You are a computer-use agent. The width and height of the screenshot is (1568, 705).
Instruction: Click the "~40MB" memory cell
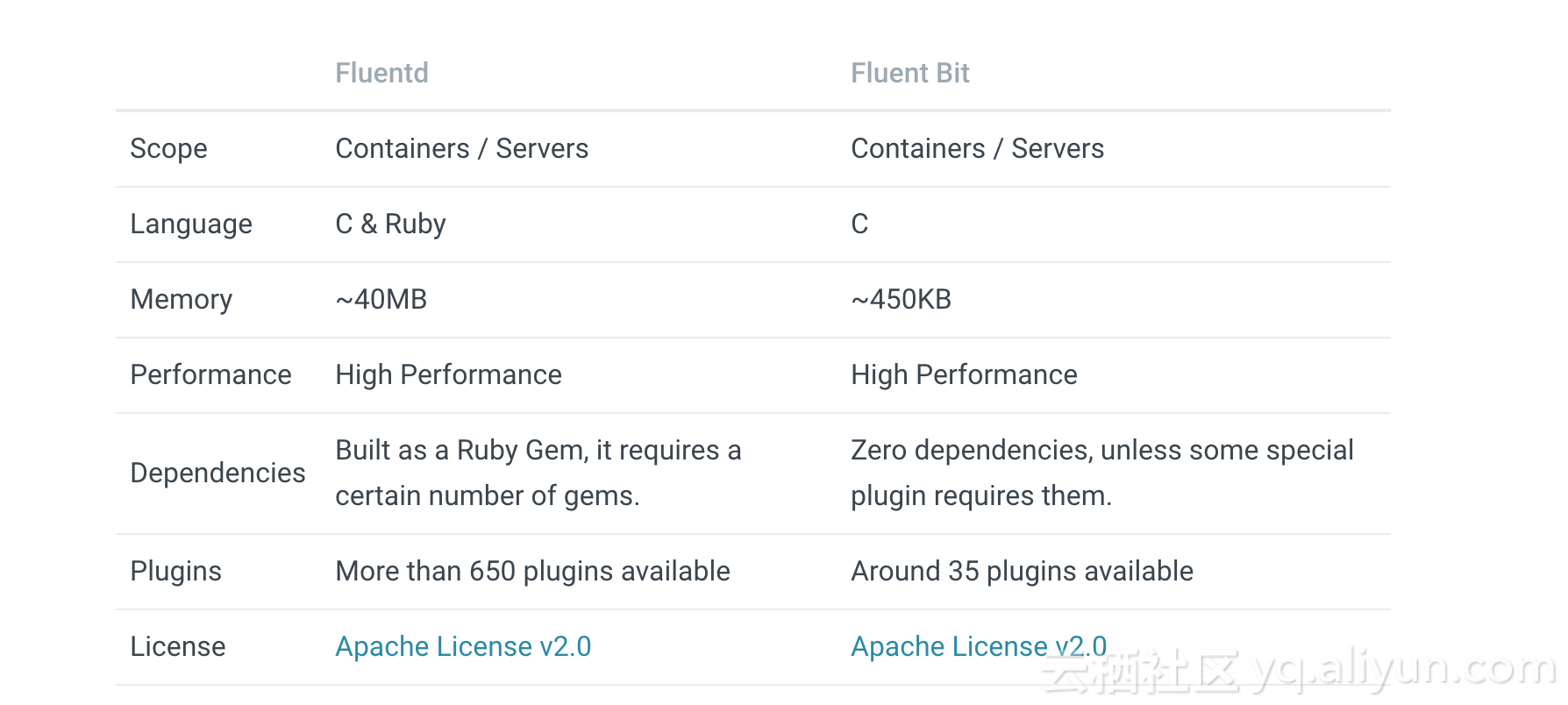381,299
